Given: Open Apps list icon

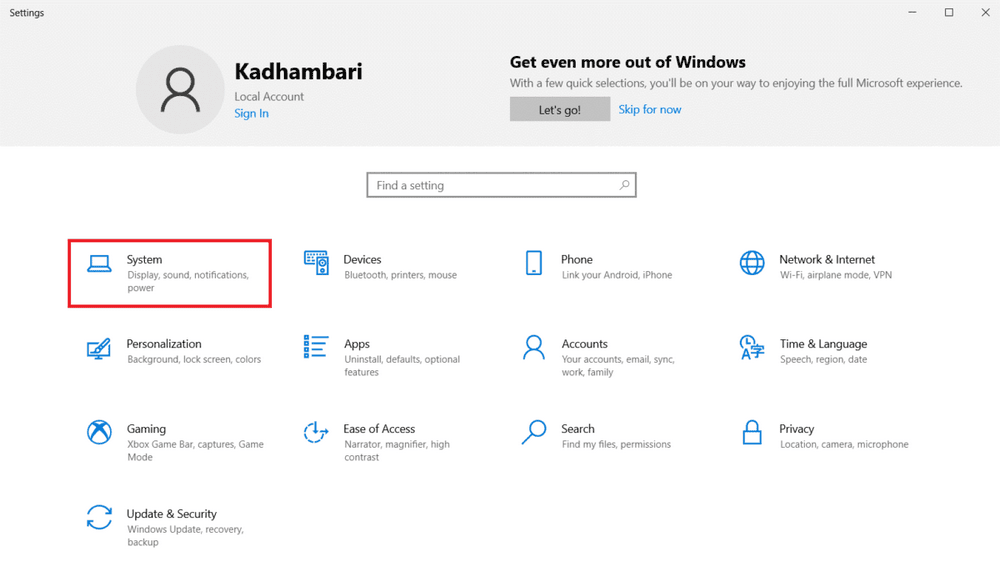Looking at the screenshot, I should 316,347.
